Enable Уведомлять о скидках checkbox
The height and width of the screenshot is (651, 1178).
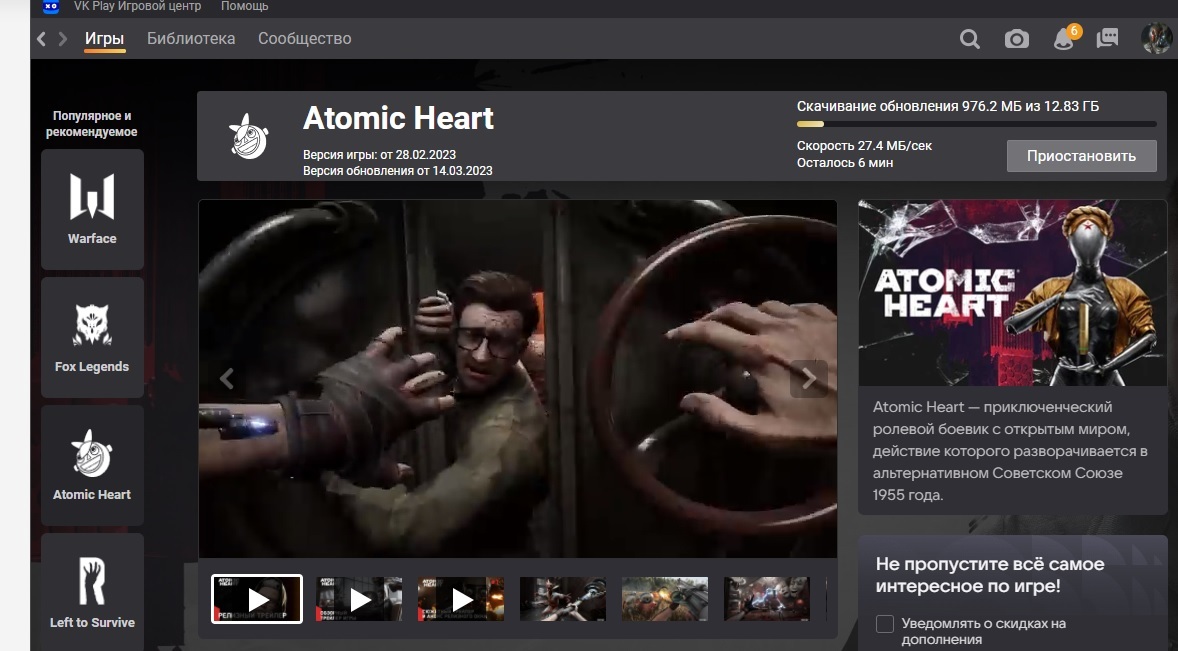click(885, 624)
